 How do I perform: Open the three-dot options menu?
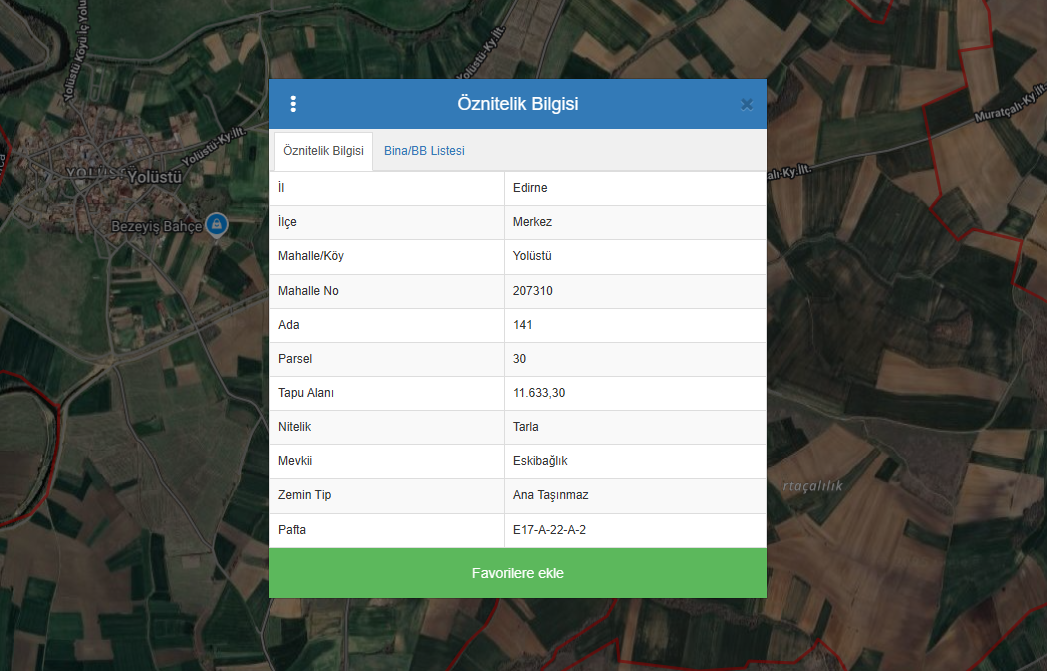pyautogui.click(x=293, y=104)
